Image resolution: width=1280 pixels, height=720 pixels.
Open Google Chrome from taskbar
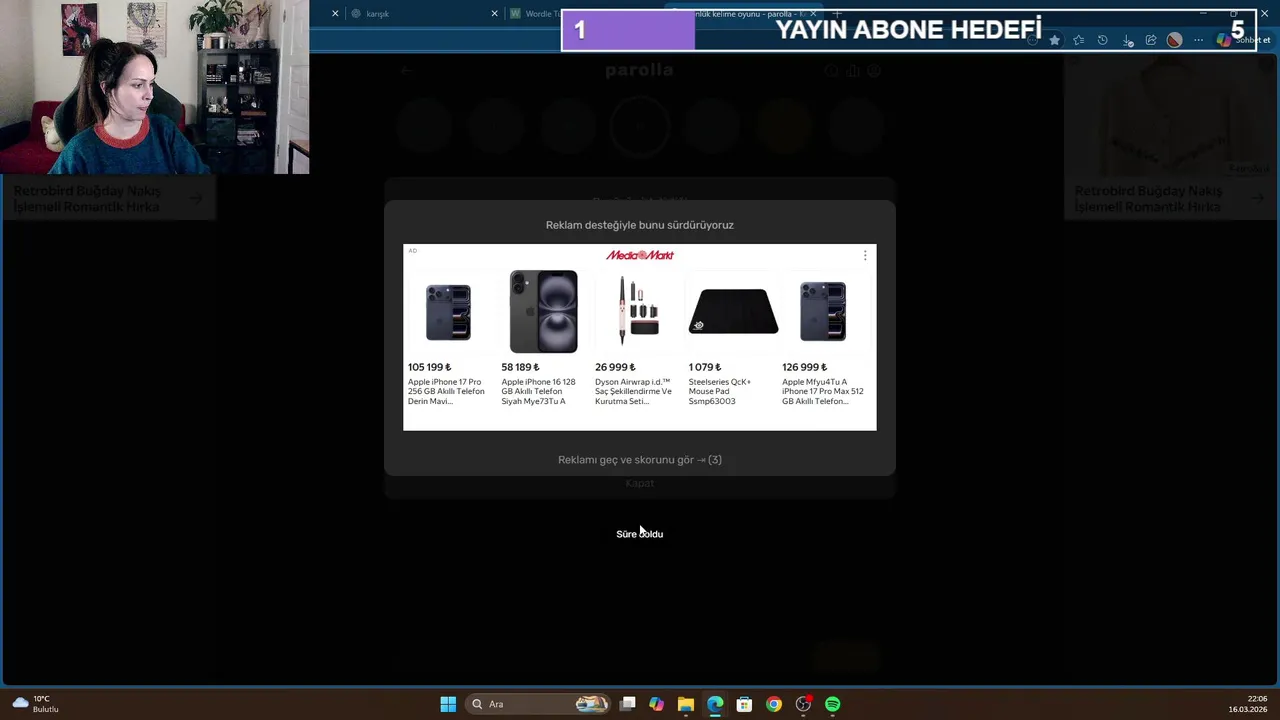[x=774, y=704]
